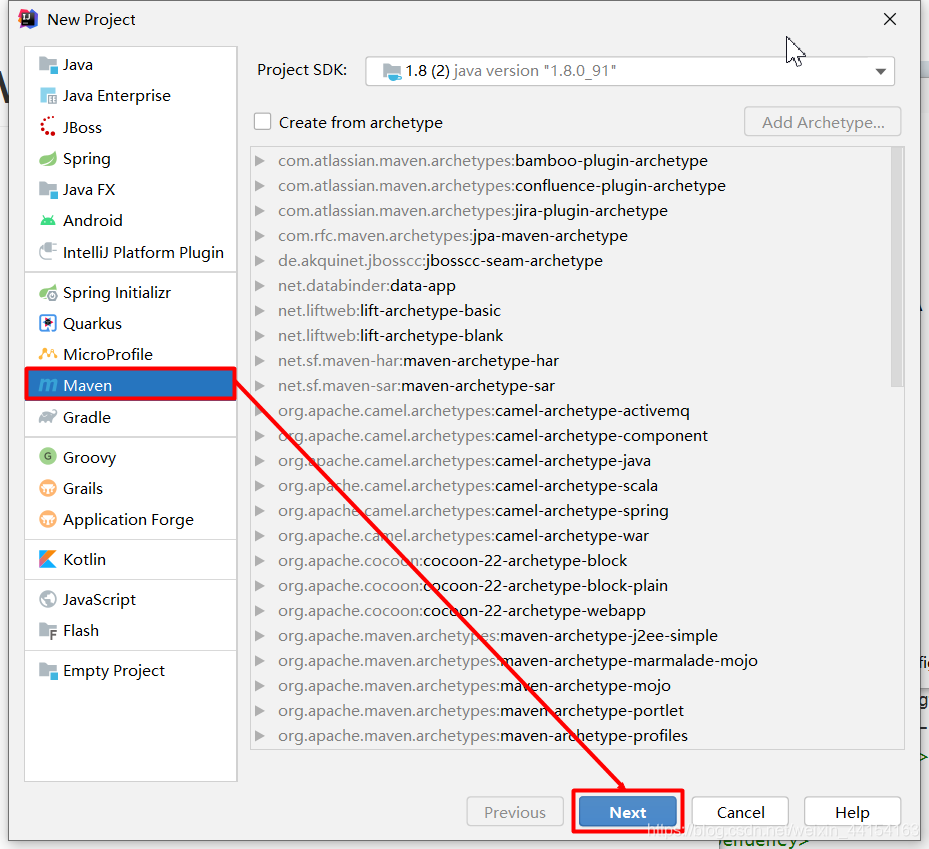
Task: Expand camel-archetype-component node
Action: [259, 435]
